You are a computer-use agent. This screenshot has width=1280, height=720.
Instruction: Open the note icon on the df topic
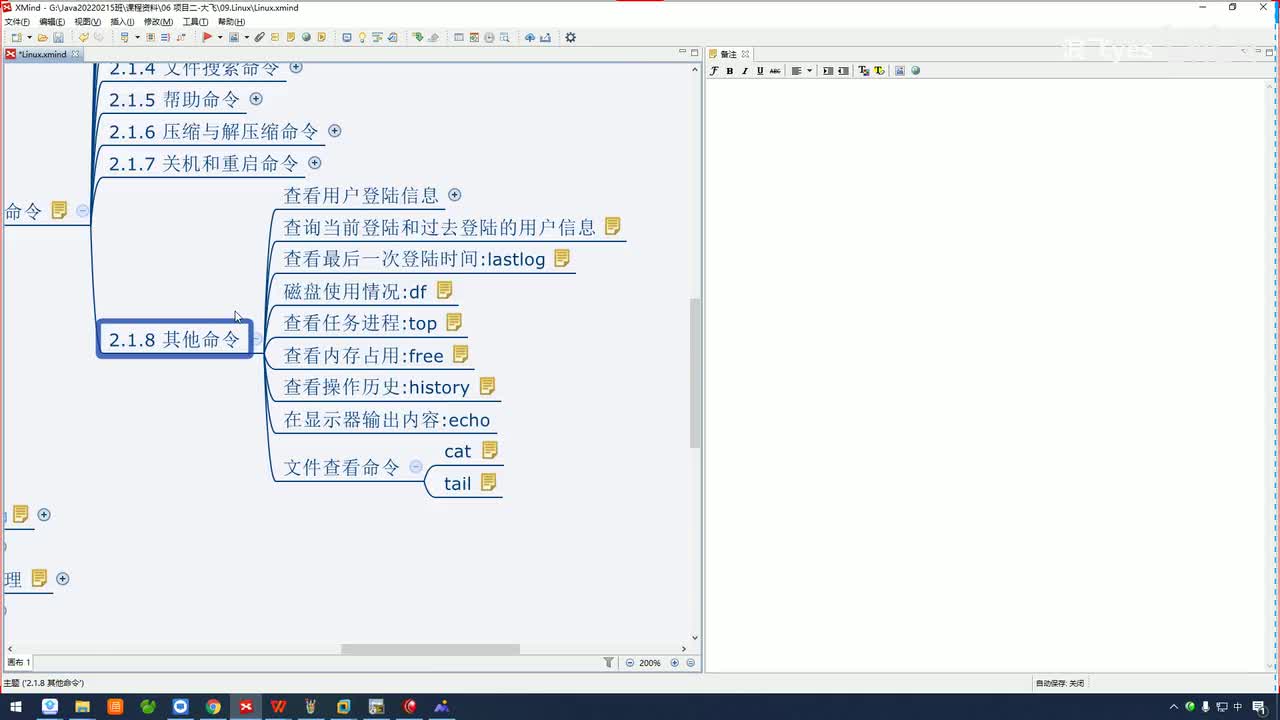coord(445,290)
